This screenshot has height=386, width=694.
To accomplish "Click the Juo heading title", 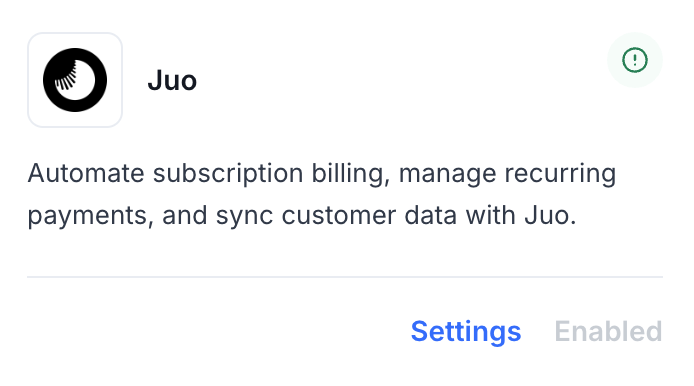I will (x=172, y=81).
